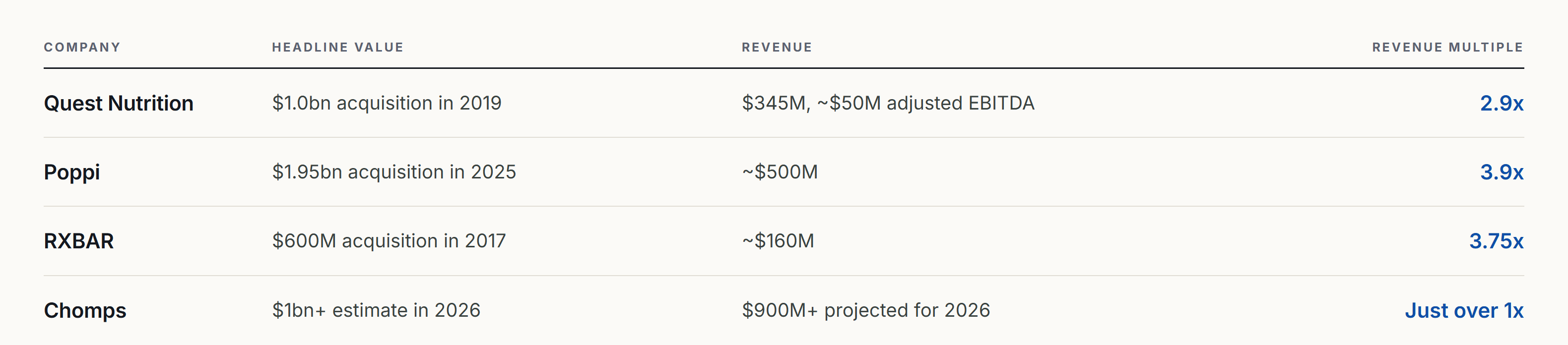Click the $345M adjusted EBITDA revenue cell
1568x345 pixels.
(x=888, y=104)
